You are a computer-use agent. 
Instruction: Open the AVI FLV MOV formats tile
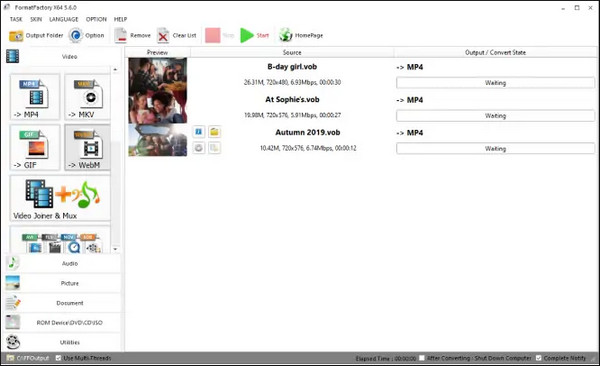point(60,240)
